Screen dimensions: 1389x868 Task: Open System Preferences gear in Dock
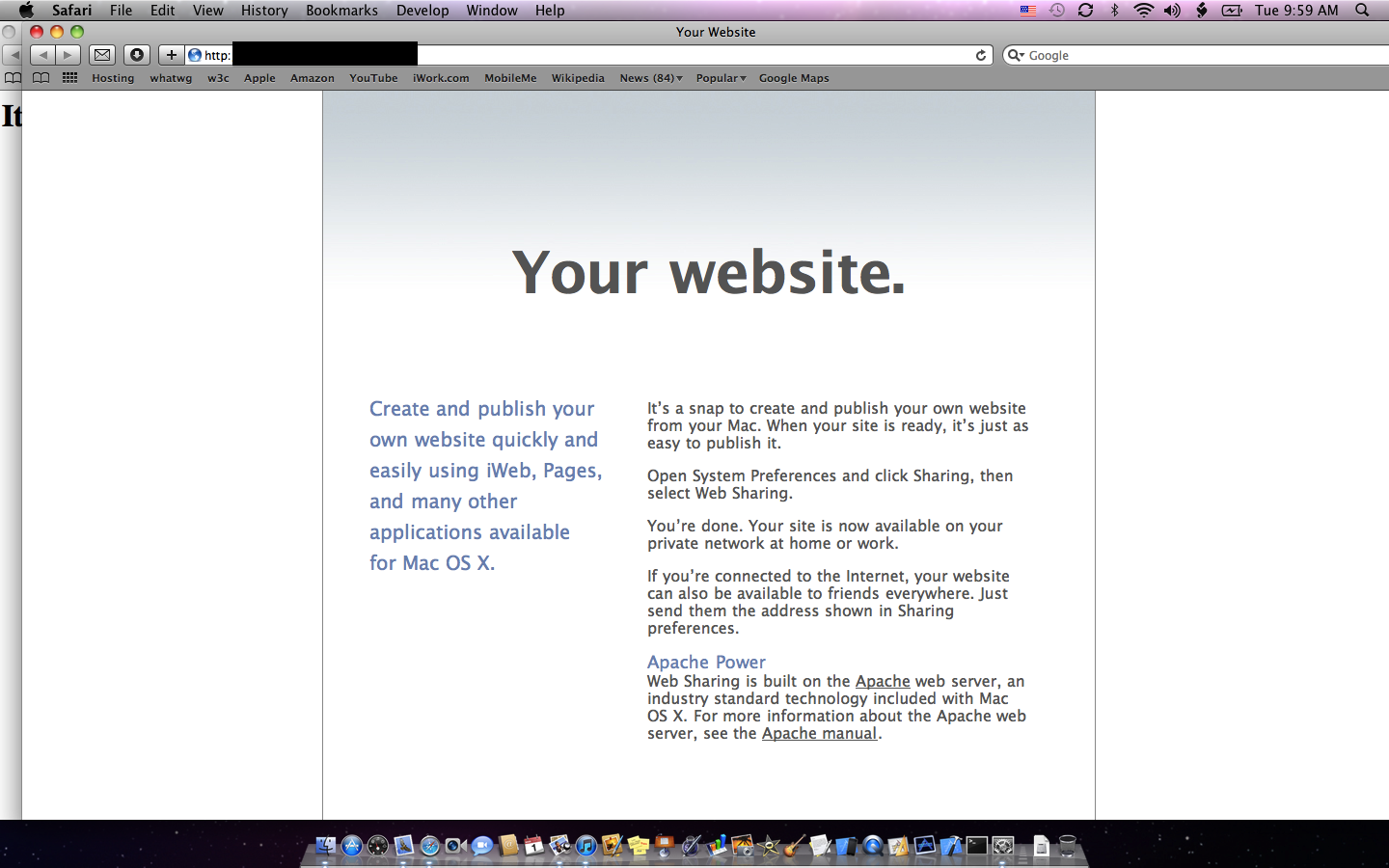point(1003,846)
